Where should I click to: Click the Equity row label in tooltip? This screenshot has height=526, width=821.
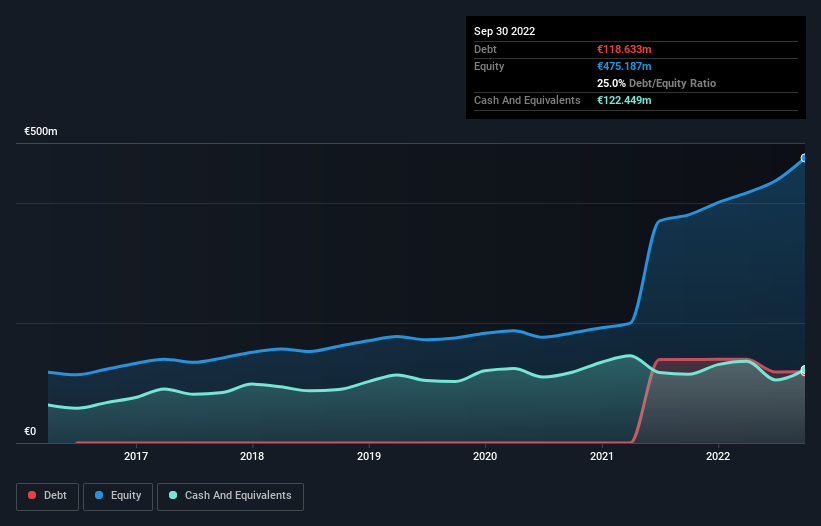489,66
